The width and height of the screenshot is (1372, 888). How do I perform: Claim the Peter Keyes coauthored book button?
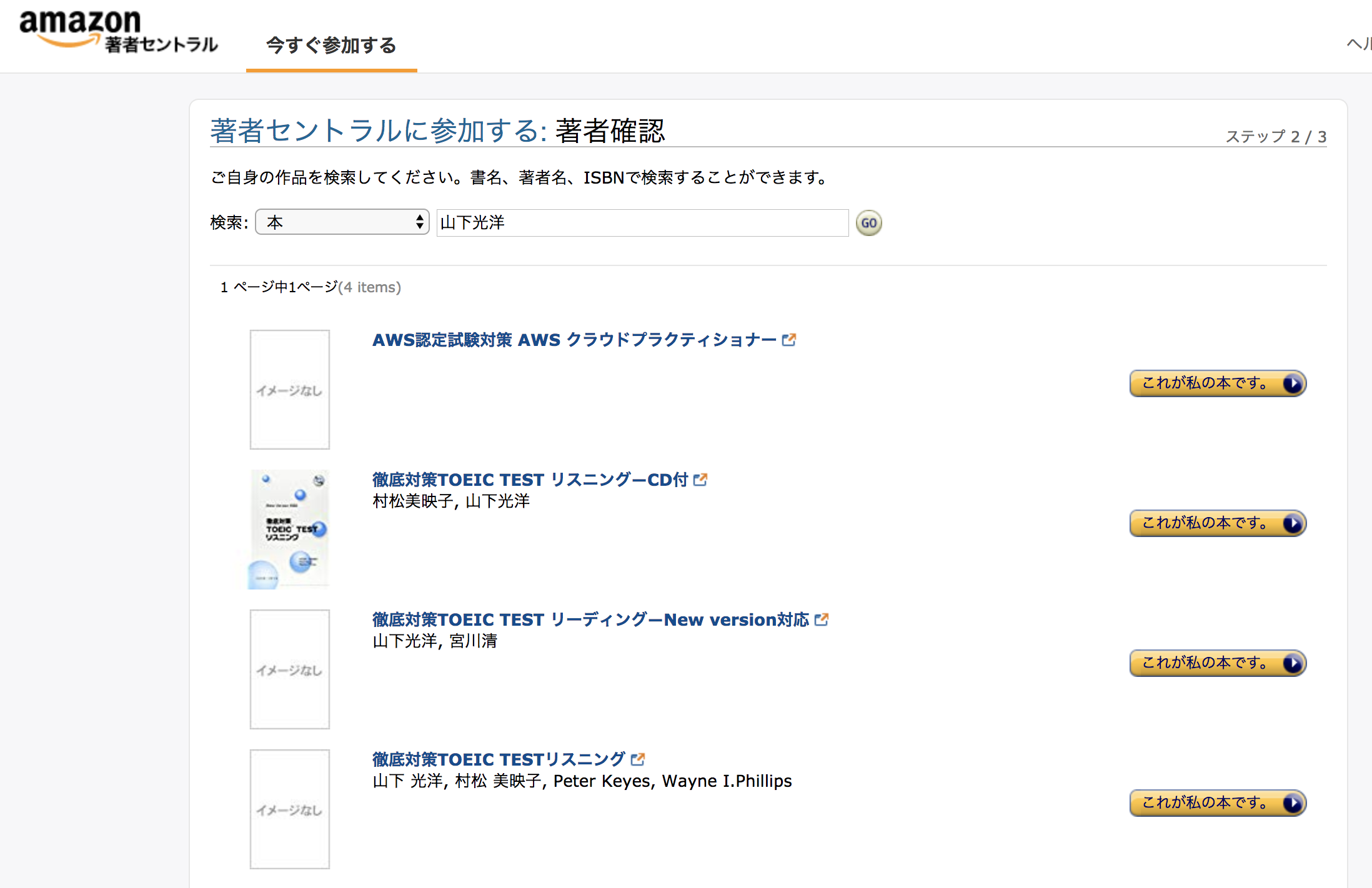click(x=1218, y=802)
